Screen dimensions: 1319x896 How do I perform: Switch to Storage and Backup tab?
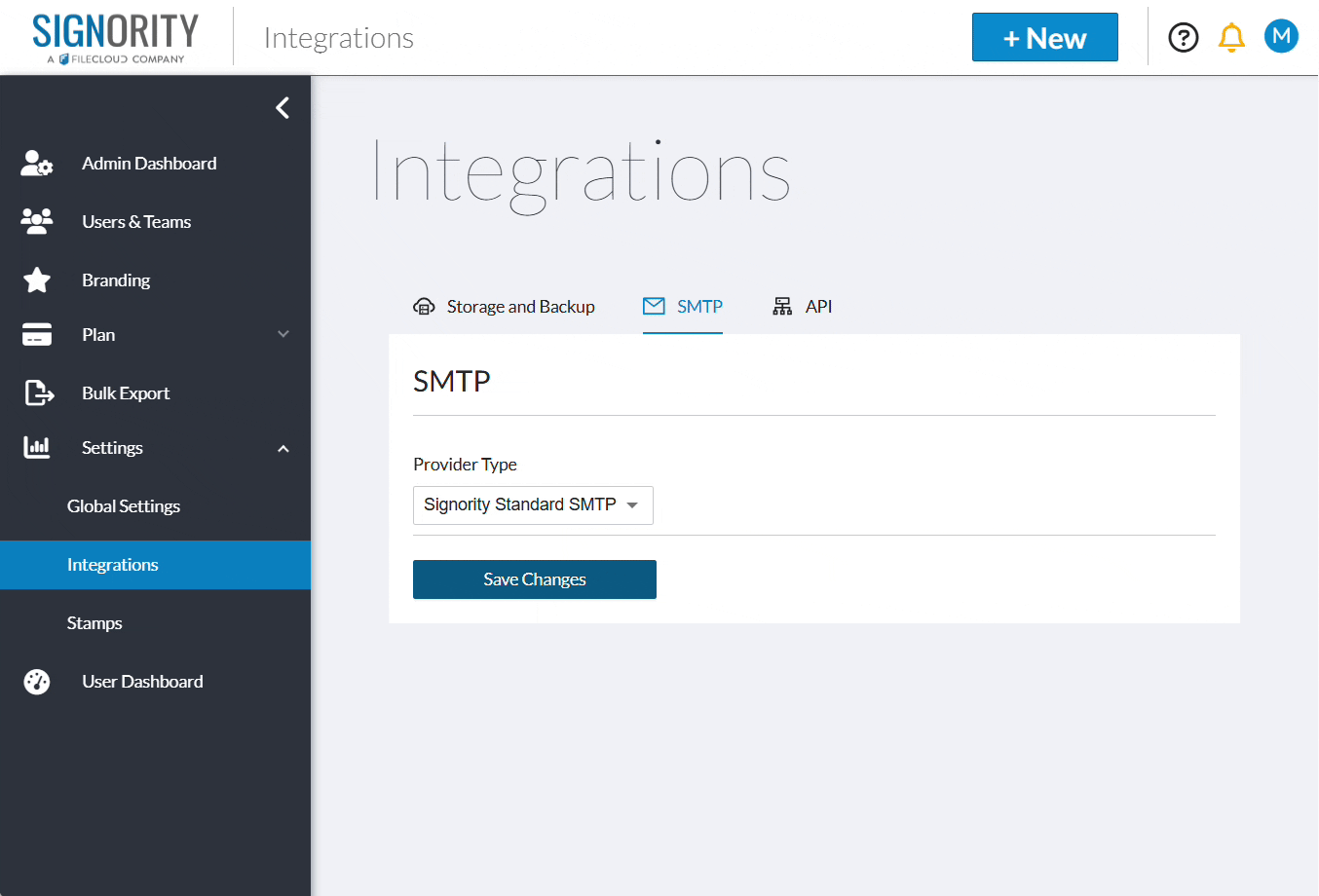505,307
